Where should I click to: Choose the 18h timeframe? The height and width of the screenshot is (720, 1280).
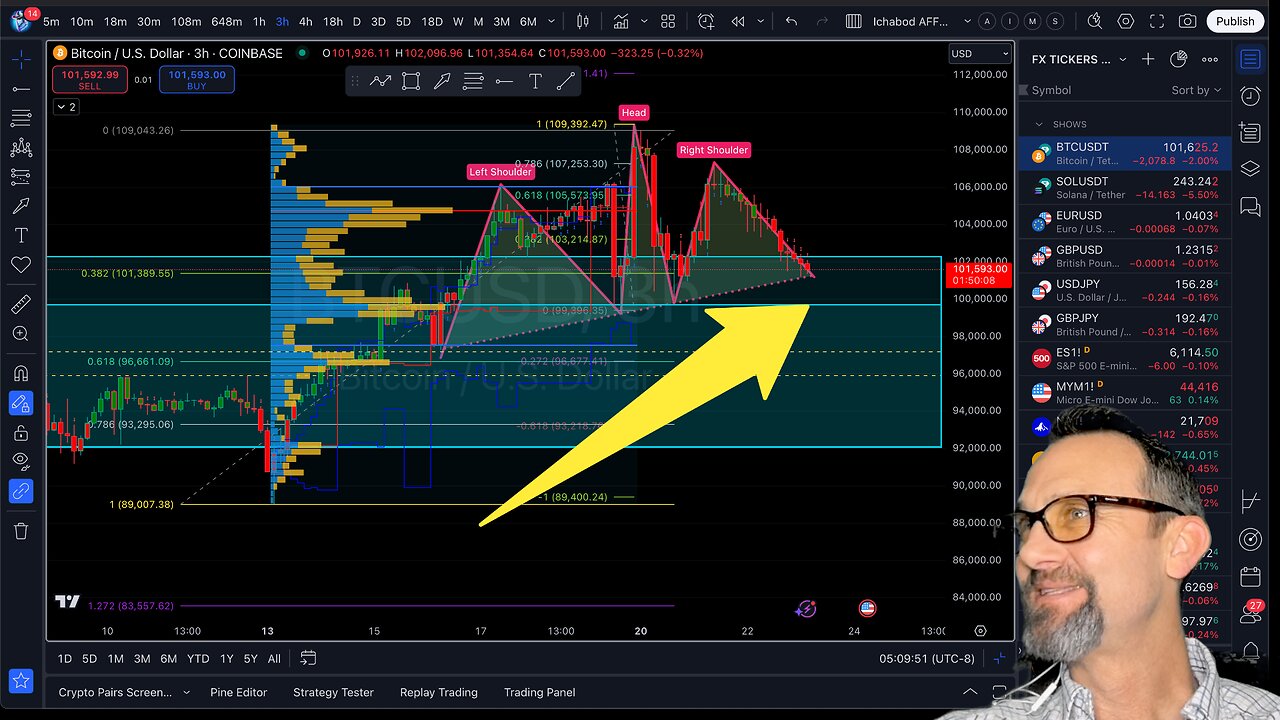[333, 21]
